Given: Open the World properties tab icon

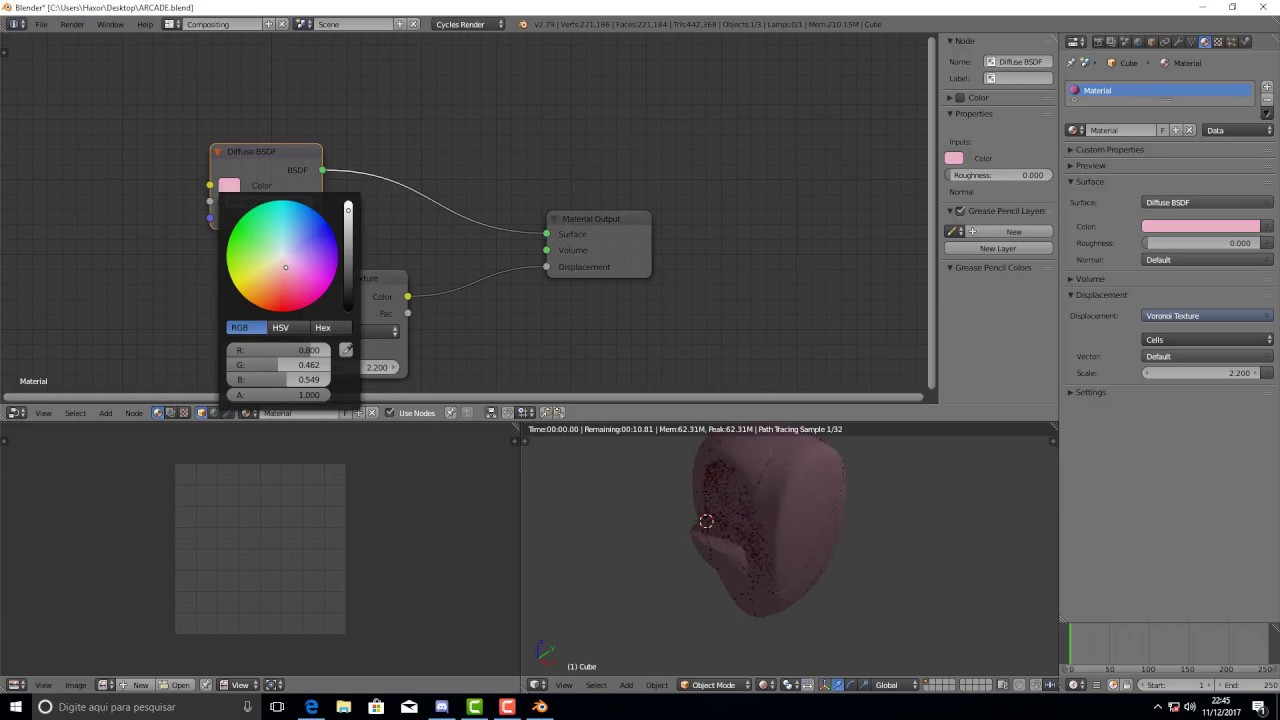Looking at the screenshot, I should point(1138,42).
